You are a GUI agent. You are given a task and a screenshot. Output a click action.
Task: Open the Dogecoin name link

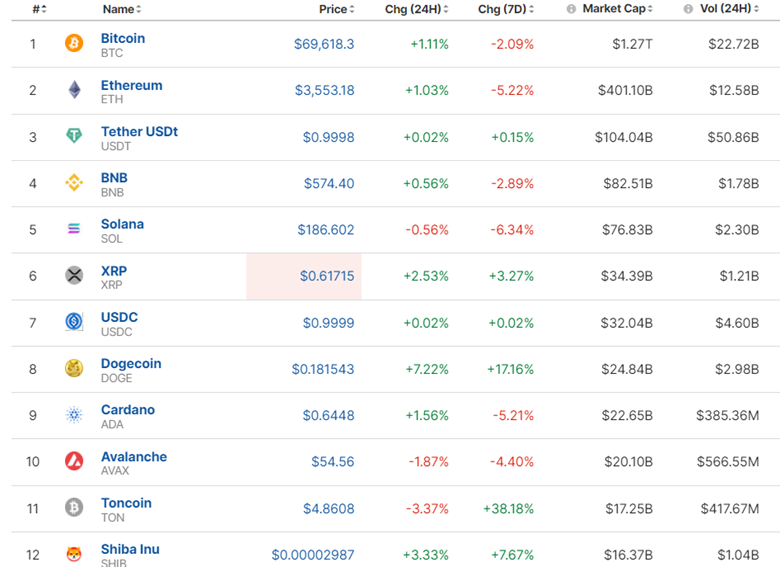131,364
